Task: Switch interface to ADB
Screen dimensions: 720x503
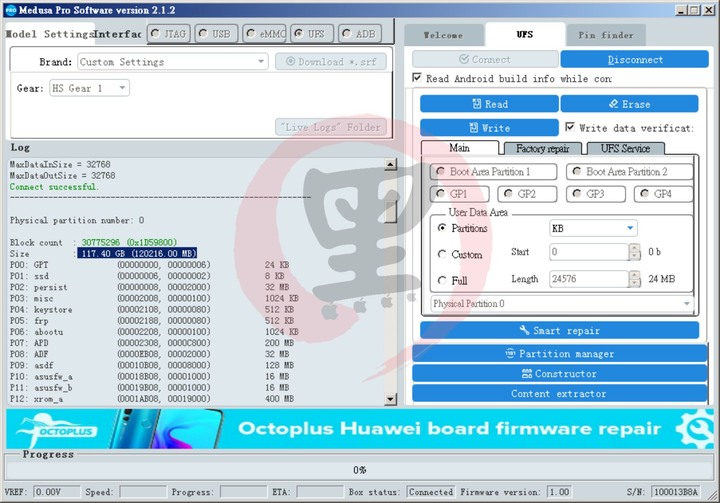Action: pyautogui.click(x=360, y=34)
